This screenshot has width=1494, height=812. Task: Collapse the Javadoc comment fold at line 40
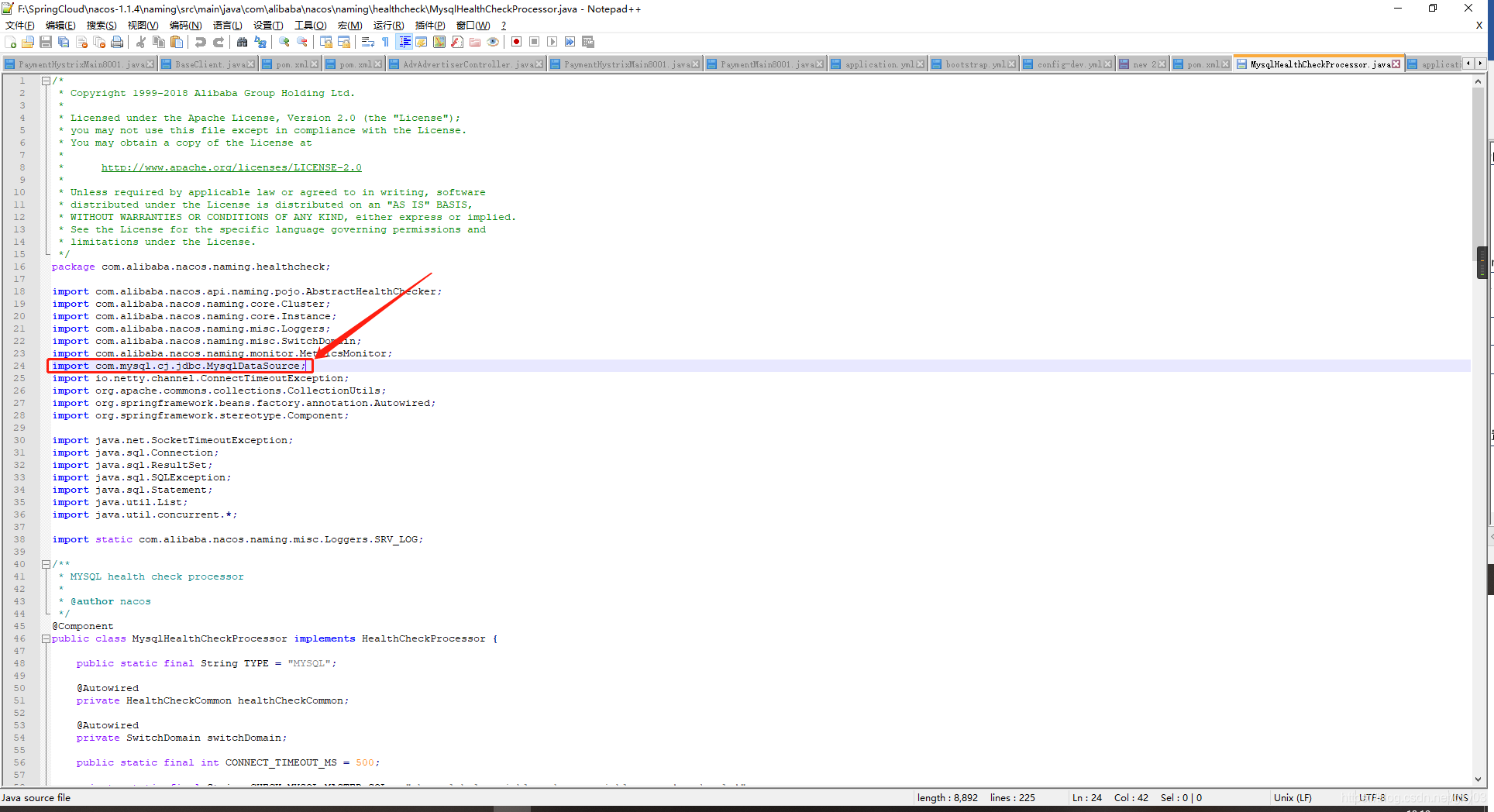[x=46, y=564]
